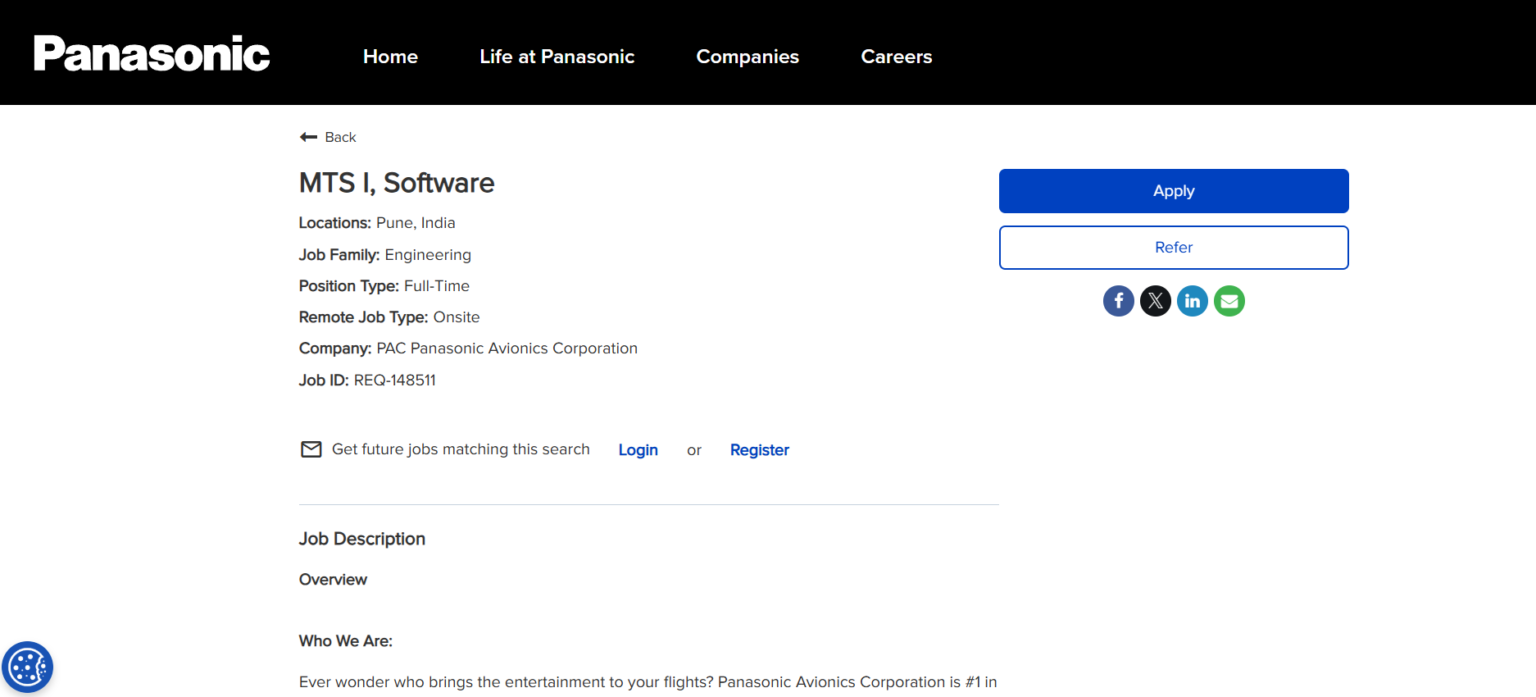Click the envelope icon beside future jobs text

[x=311, y=449]
